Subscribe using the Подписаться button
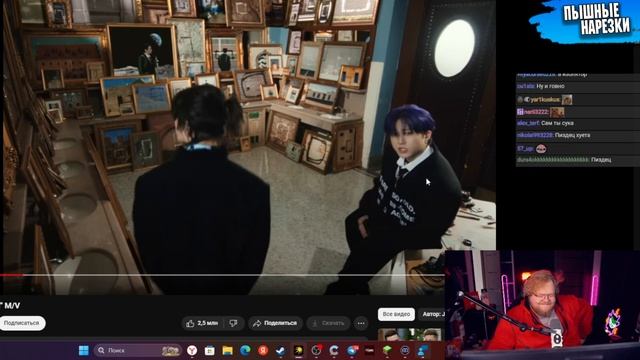The height and width of the screenshot is (360, 640). (22, 323)
